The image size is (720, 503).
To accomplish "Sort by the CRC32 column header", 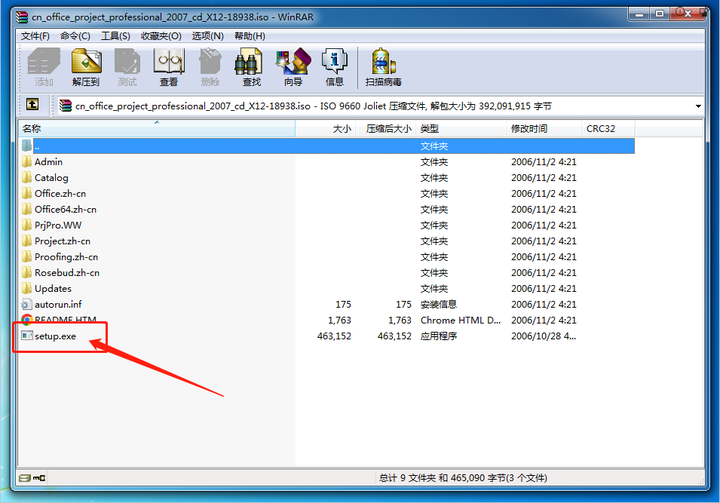I will (608, 129).
